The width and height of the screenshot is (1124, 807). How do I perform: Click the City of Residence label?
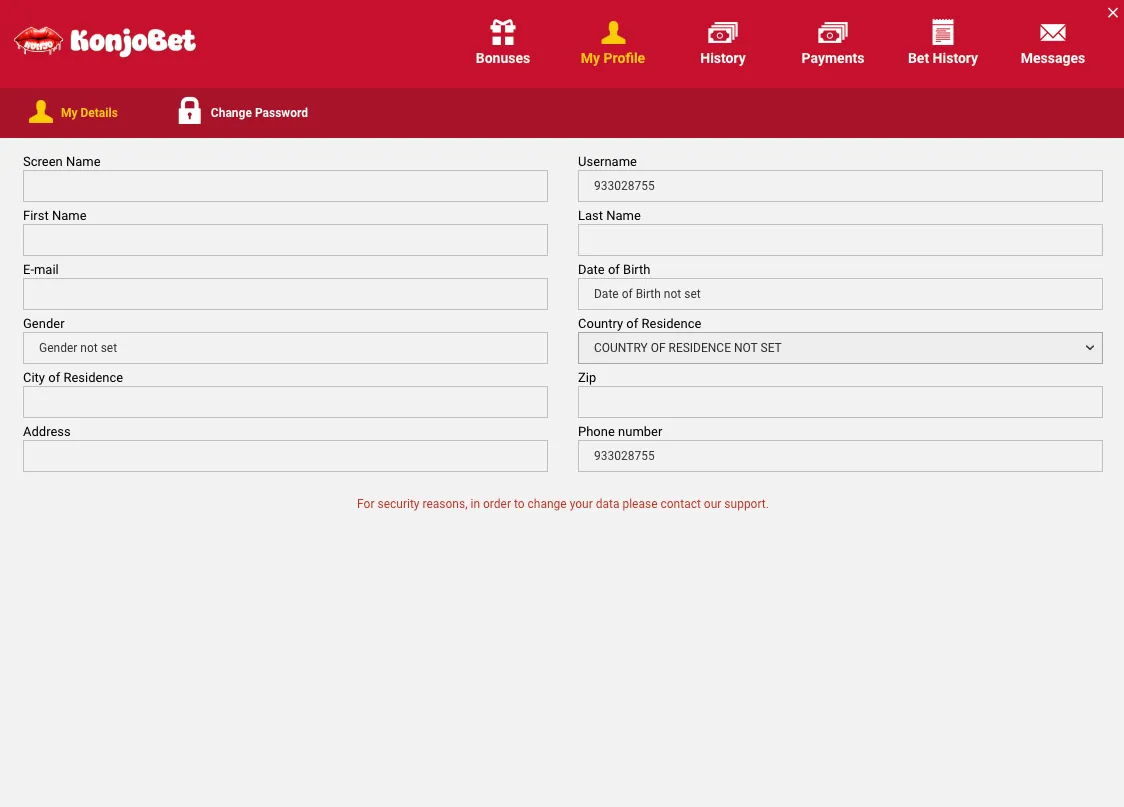[73, 378]
